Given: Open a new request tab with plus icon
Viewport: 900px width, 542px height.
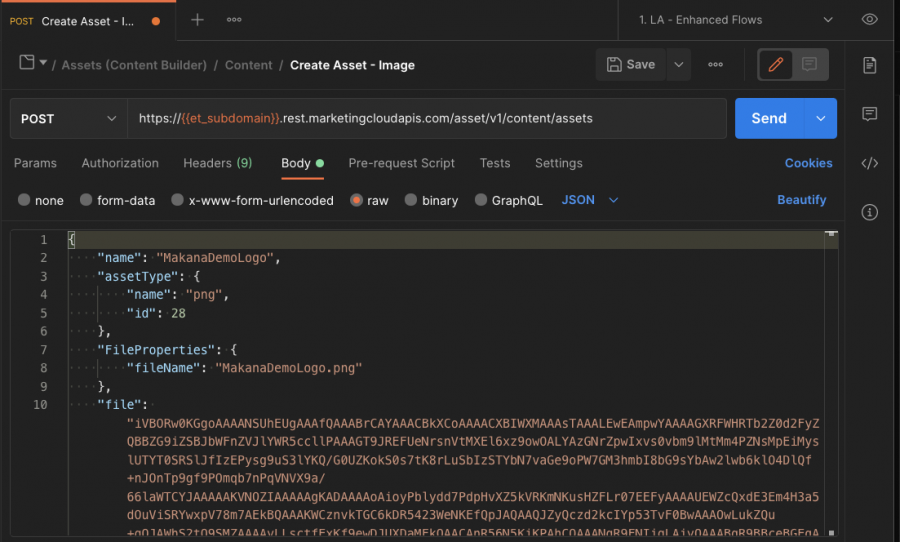Looking at the screenshot, I should [x=197, y=20].
